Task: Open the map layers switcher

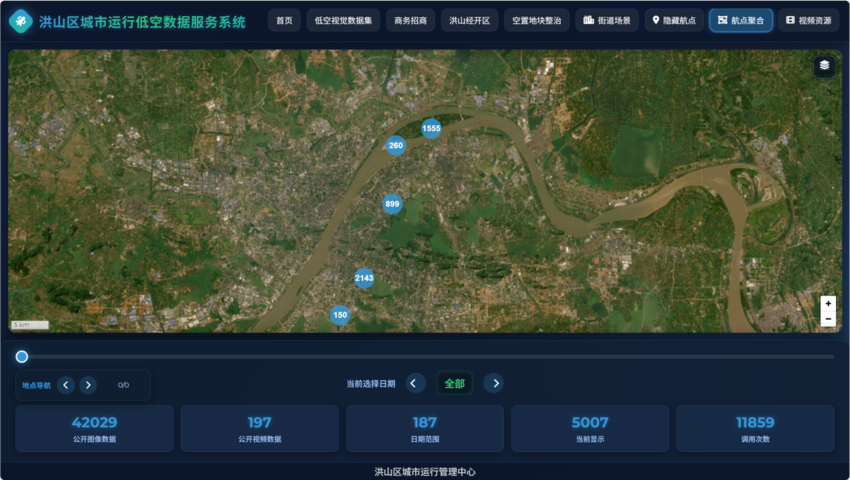Action: pos(824,66)
